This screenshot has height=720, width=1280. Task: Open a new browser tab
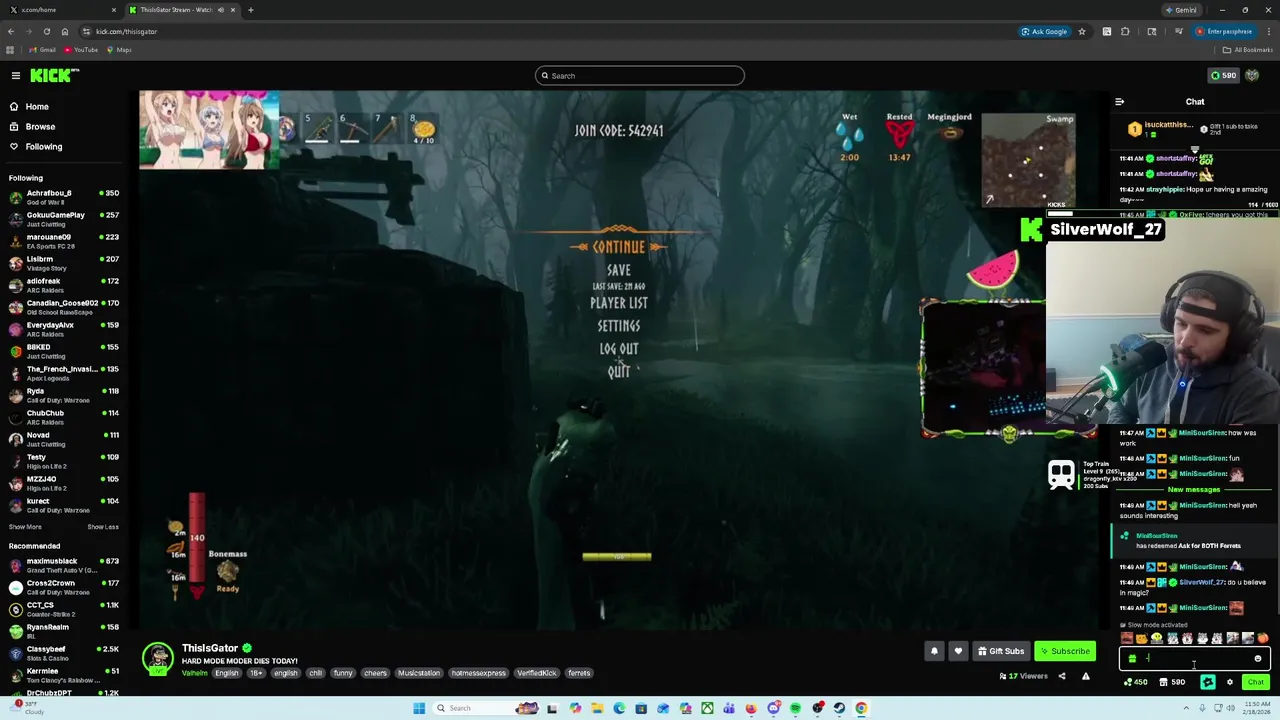[x=250, y=10]
